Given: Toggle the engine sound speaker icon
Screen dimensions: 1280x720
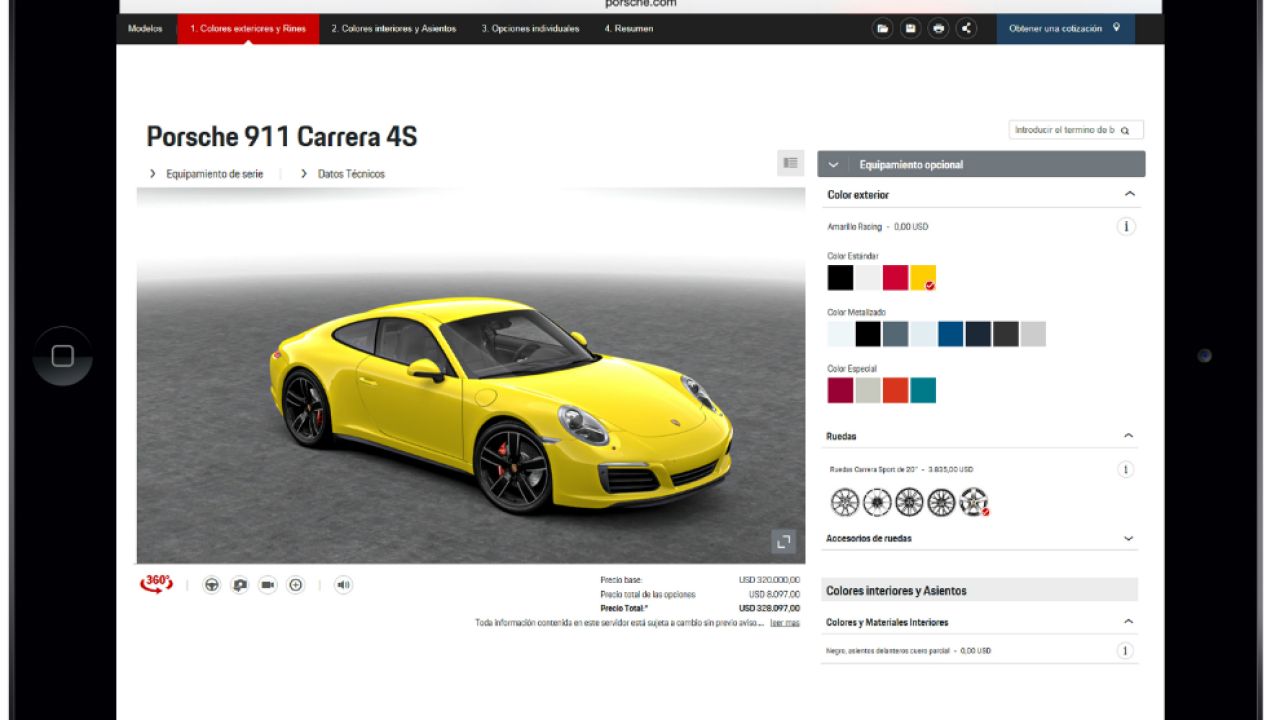Looking at the screenshot, I should coord(343,585).
